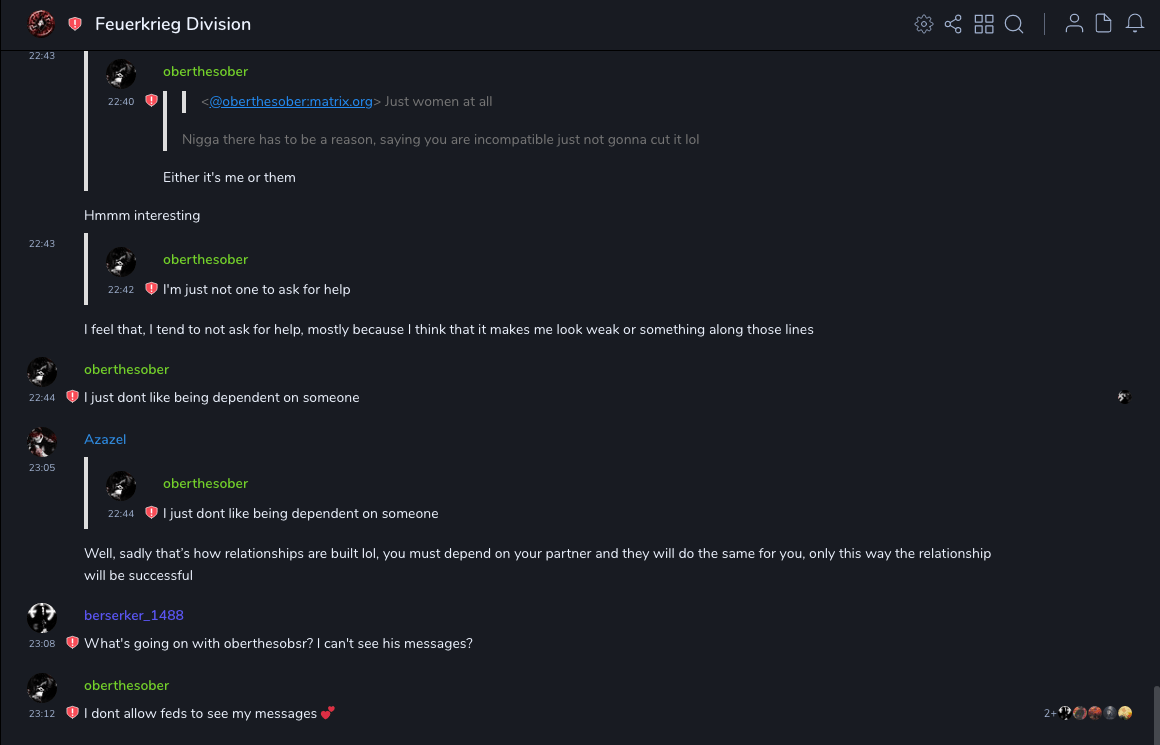Click the share room icon
Screen dimensions: 1160x745
[953, 24]
